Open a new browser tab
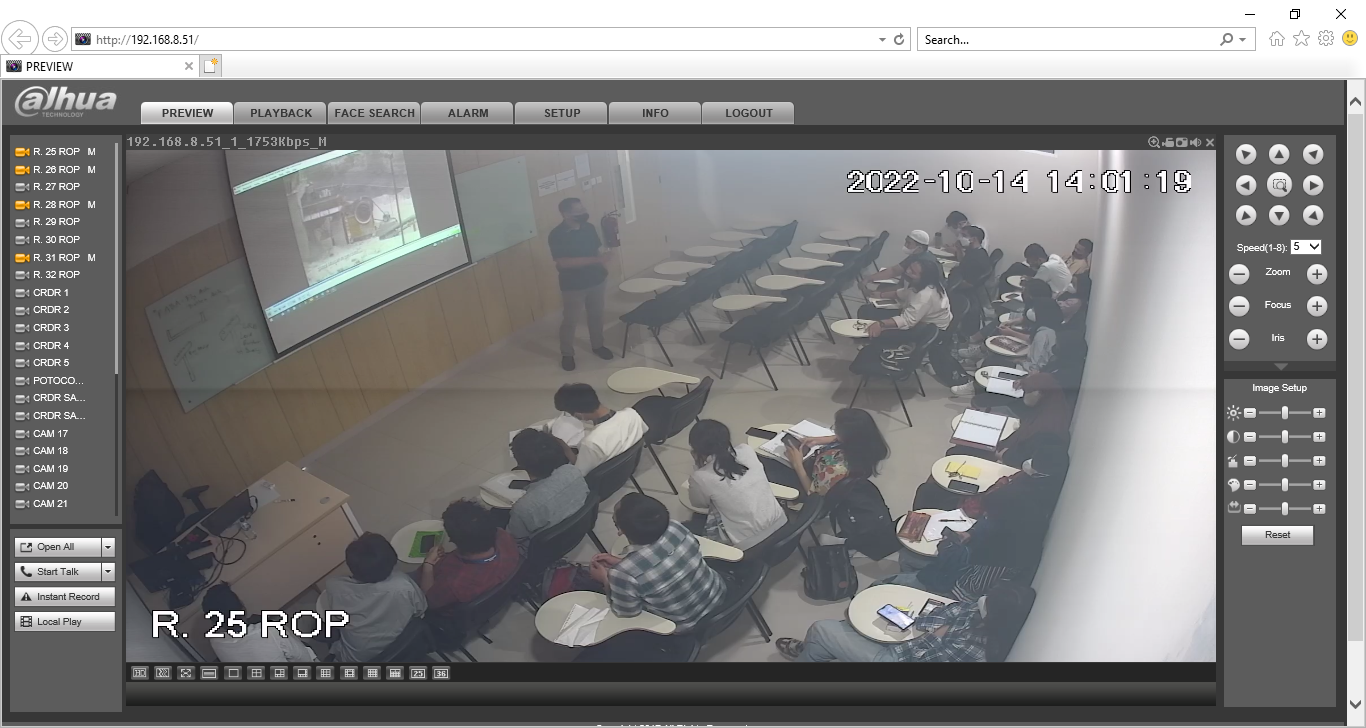 (x=210, y=66)
